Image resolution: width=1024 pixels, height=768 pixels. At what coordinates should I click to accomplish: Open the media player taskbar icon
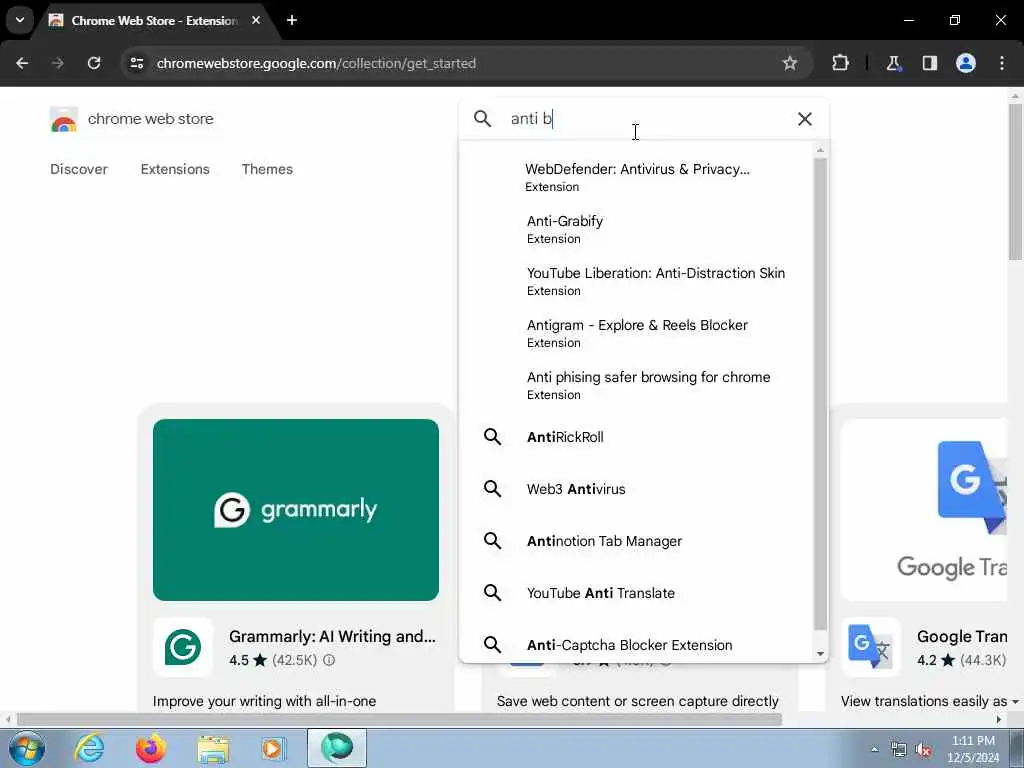(x=273, y=748)
